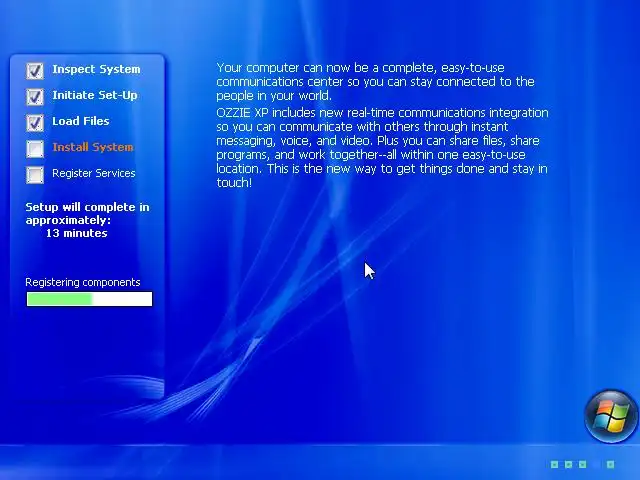Click the paragraph starting "Your computer can now"
Screen dimensions: 640x480
(x=376, y=82)
